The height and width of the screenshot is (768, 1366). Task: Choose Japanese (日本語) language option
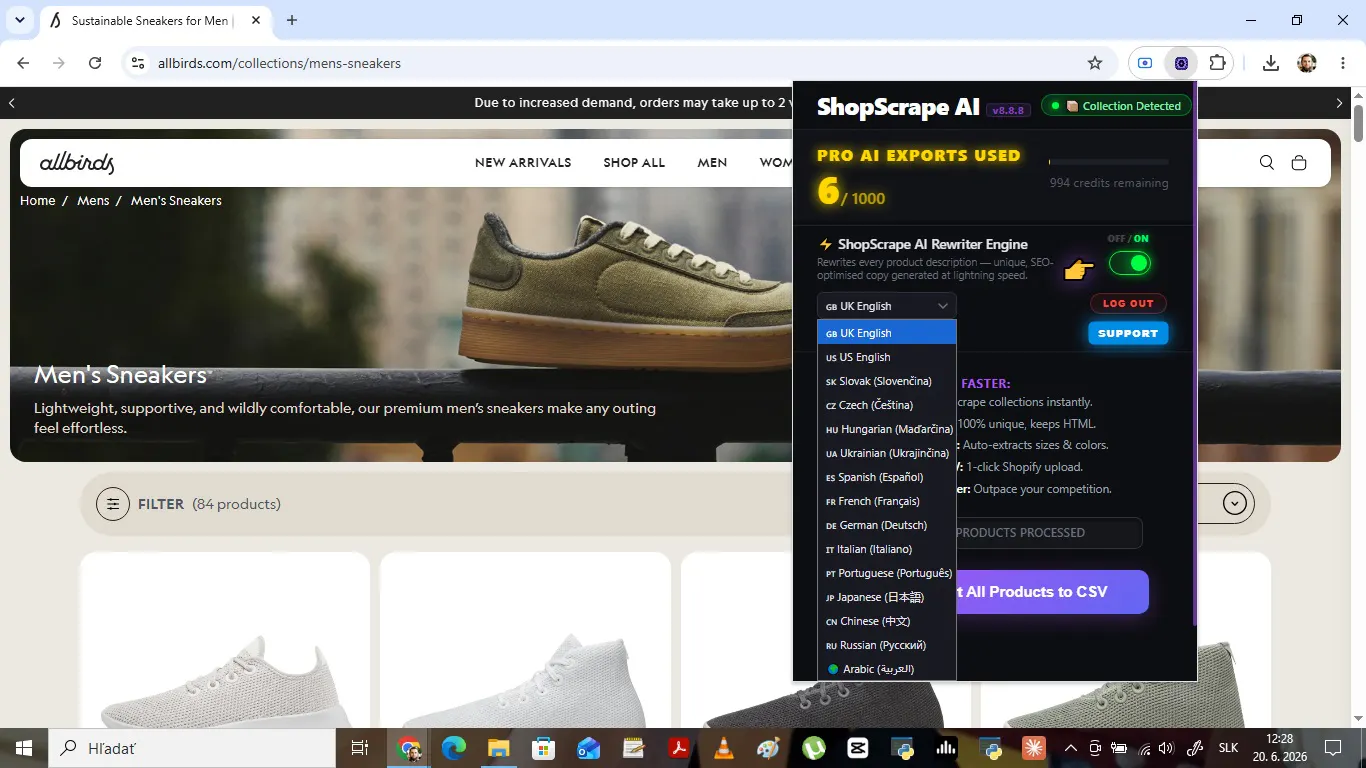886,597
